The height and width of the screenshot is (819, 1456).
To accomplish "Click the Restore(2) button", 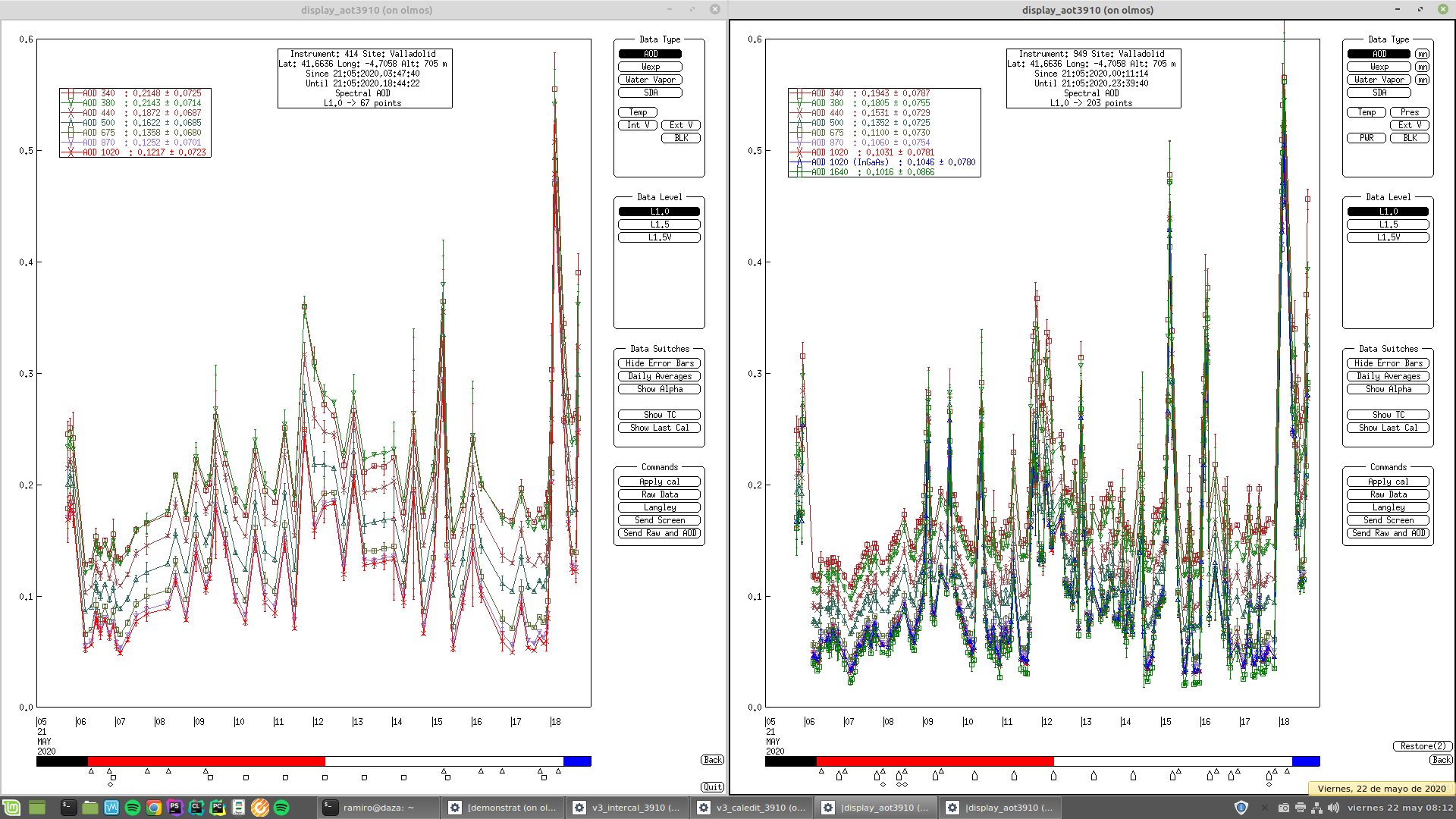I will coord(1423,746).
